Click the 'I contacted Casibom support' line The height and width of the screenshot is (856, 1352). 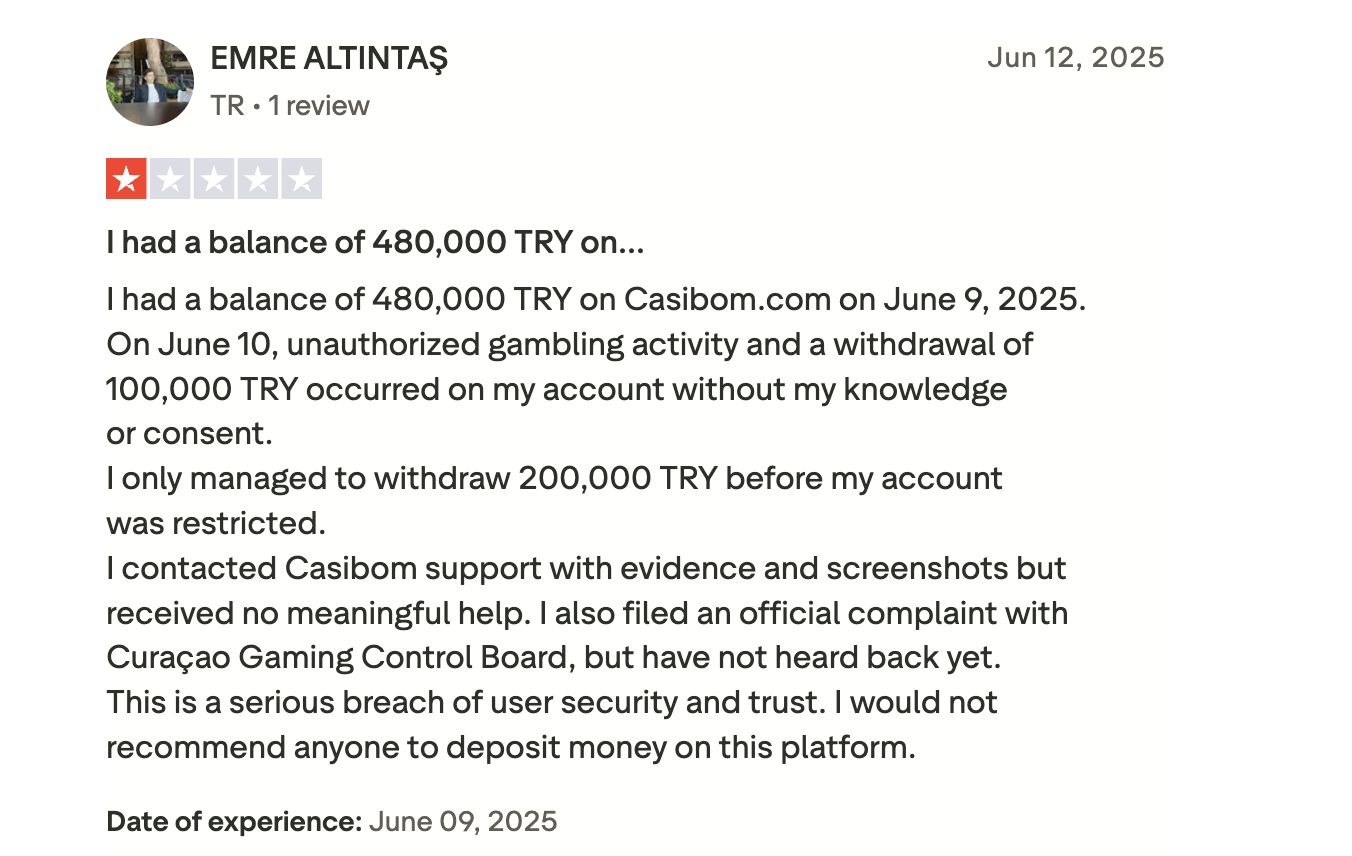pos(586,568)
